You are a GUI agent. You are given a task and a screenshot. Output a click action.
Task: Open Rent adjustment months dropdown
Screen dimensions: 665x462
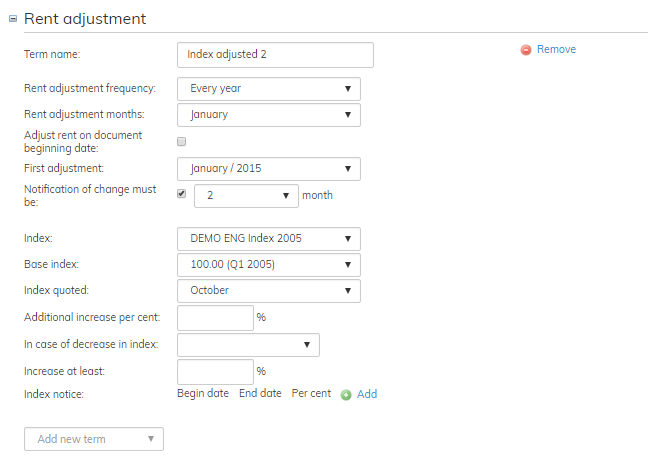[268, 114]
